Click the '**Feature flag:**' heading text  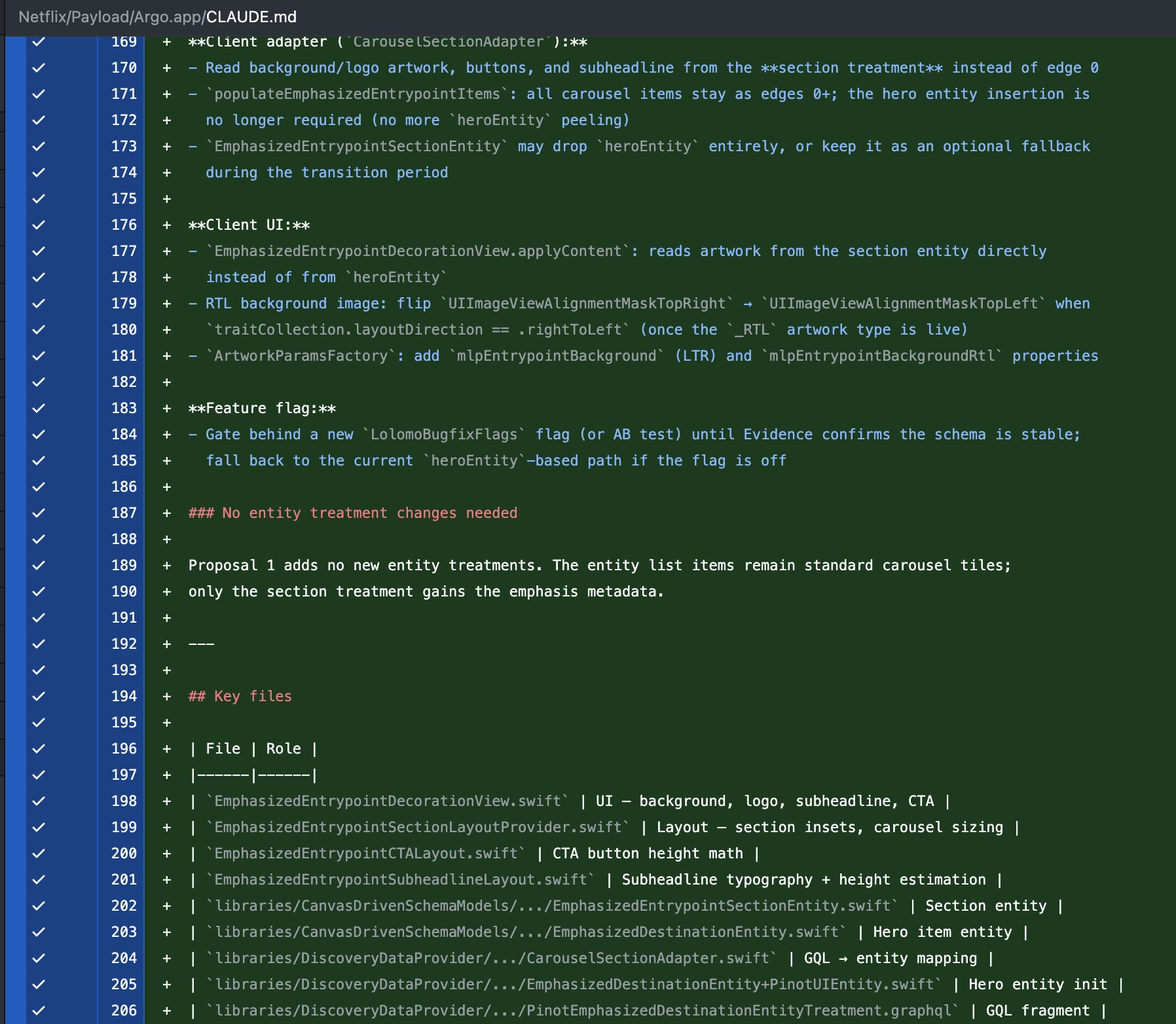coord(262,408)
